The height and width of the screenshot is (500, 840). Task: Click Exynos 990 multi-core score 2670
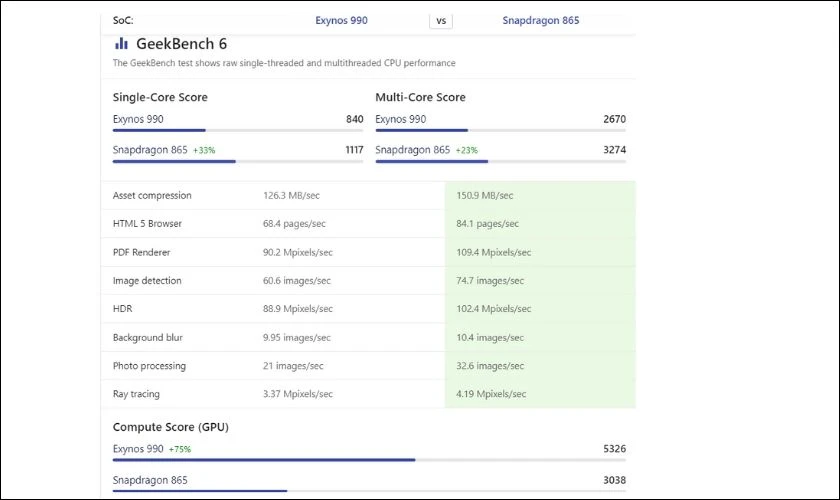tap(614, 119)
